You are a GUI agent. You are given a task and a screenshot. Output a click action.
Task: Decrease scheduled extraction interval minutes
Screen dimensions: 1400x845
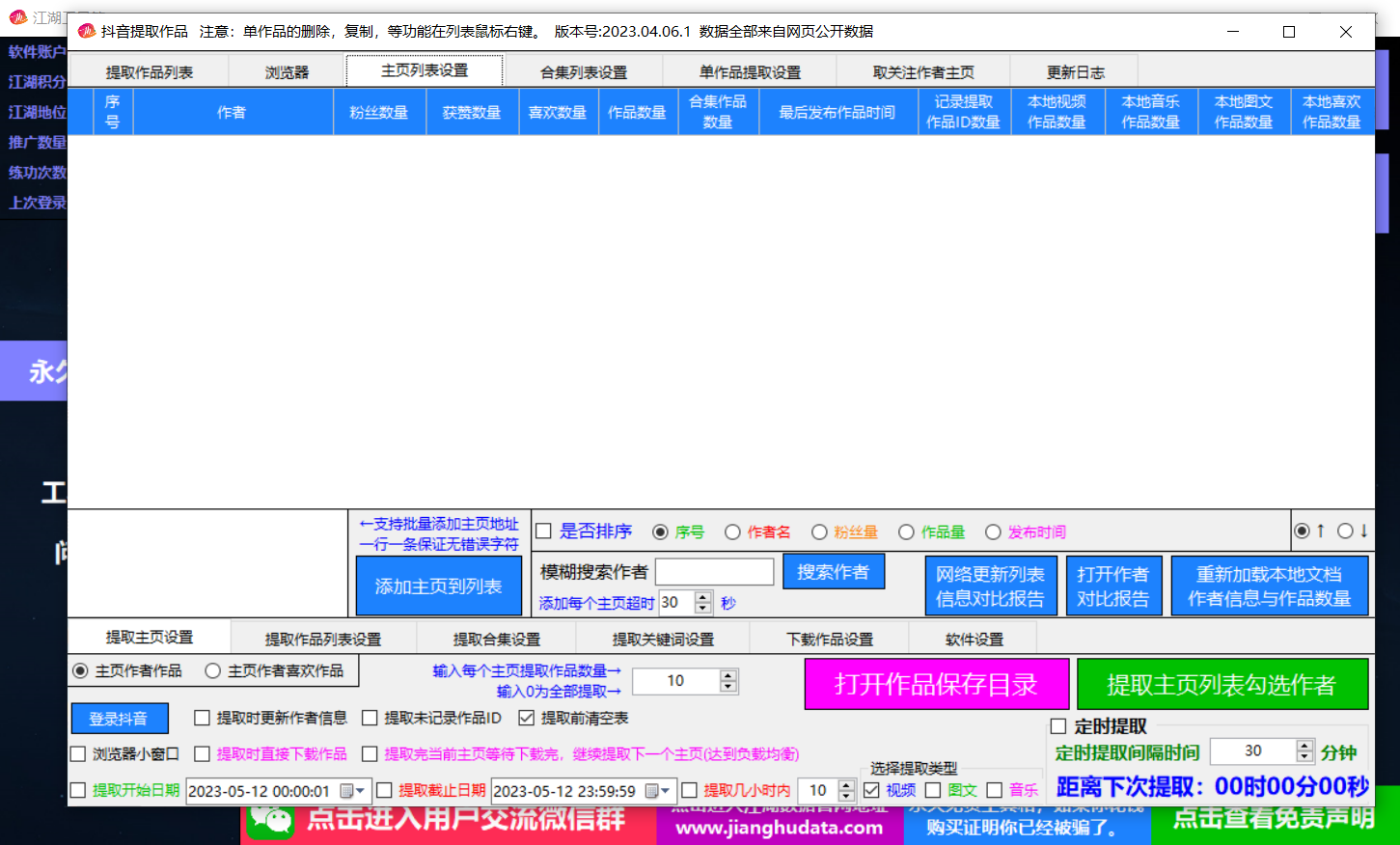[1305, 756]
